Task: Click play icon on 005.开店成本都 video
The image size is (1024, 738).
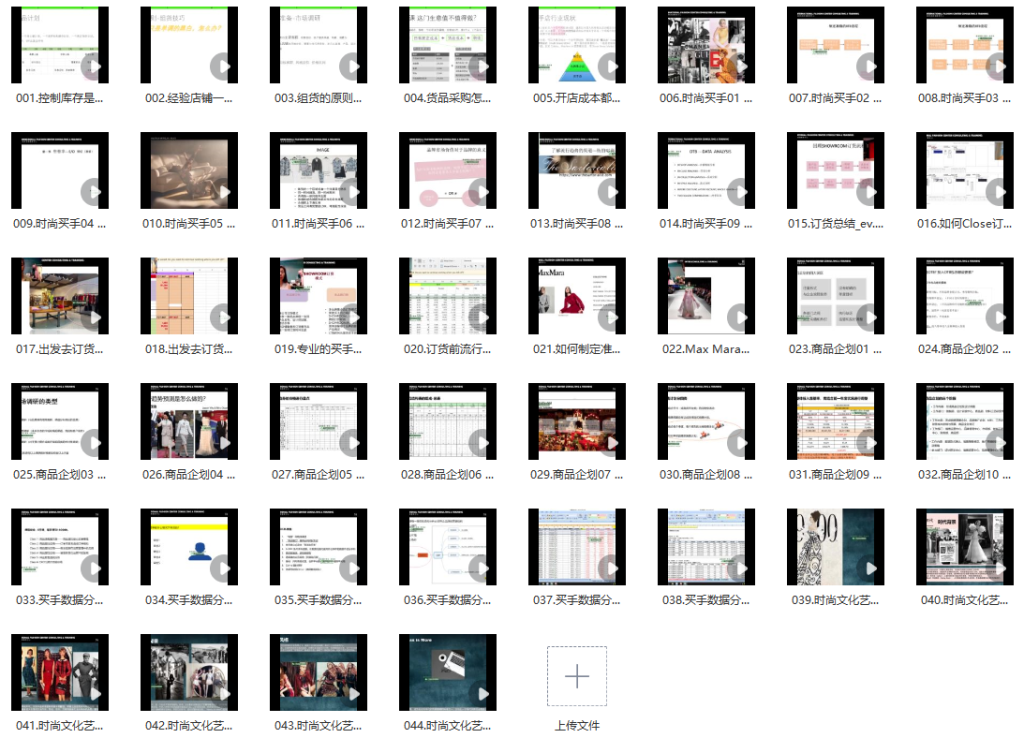Action: click(x=611, y=67)
